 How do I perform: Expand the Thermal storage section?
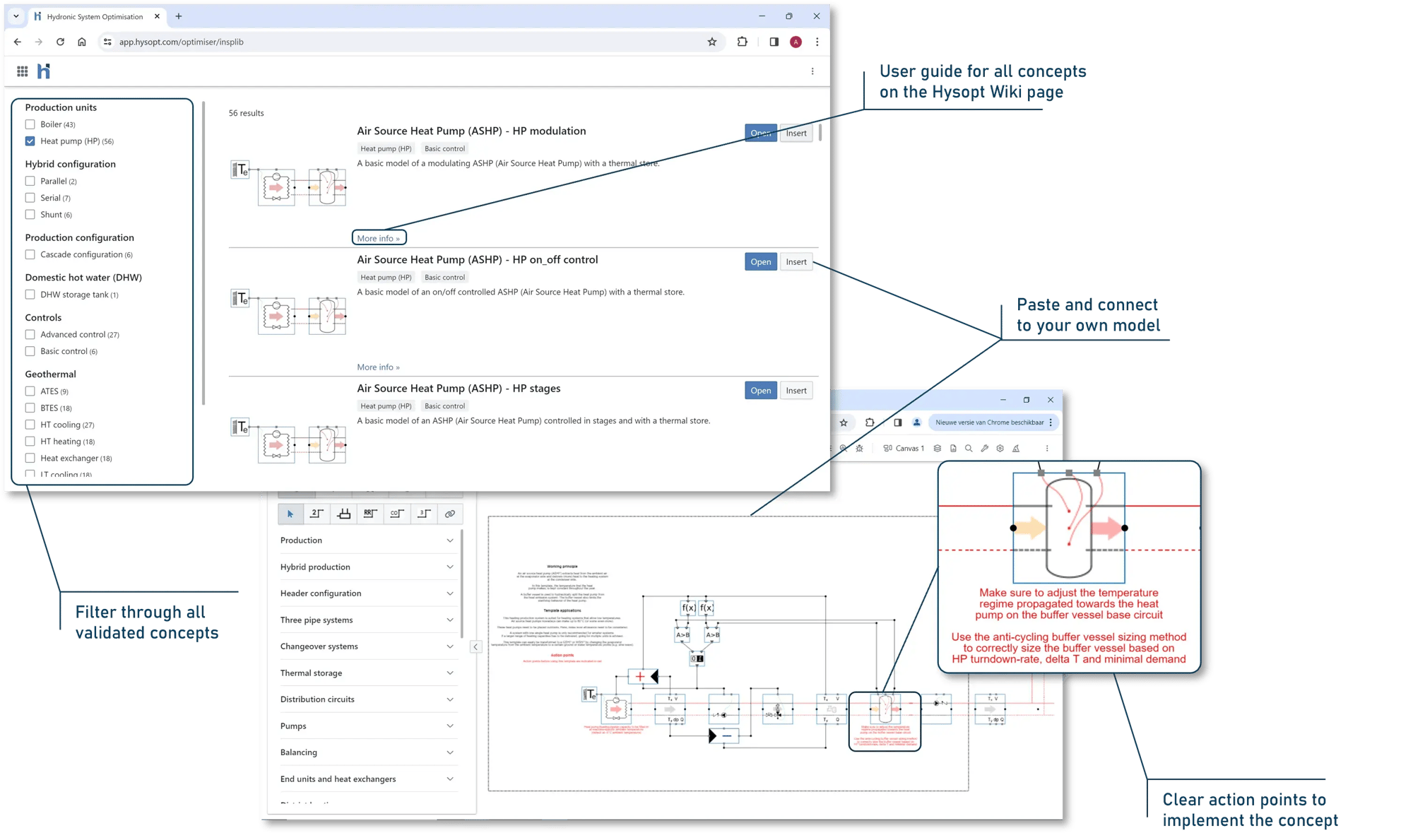click(366, 673)
